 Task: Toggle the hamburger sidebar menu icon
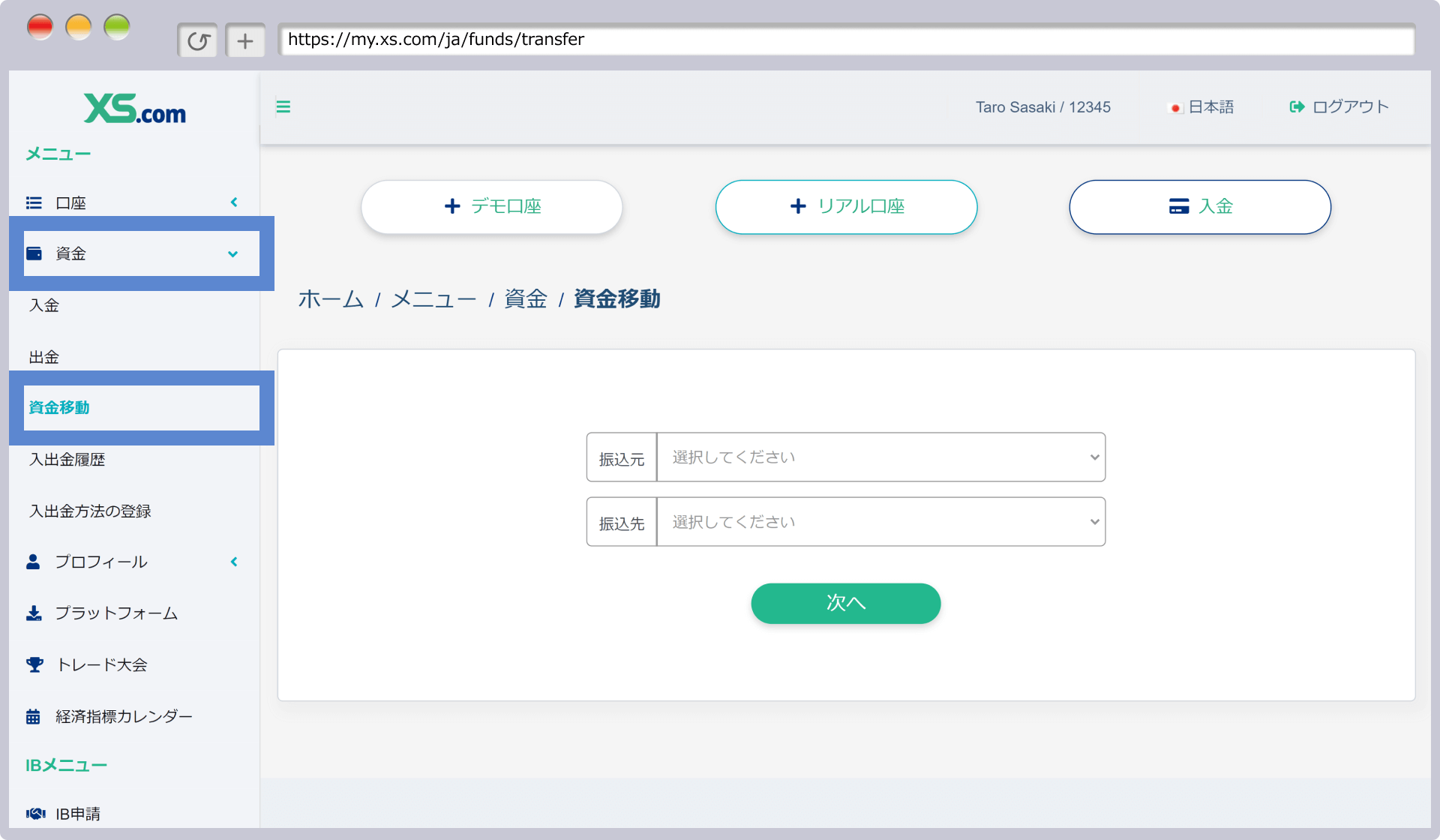[x=283, y=106]
